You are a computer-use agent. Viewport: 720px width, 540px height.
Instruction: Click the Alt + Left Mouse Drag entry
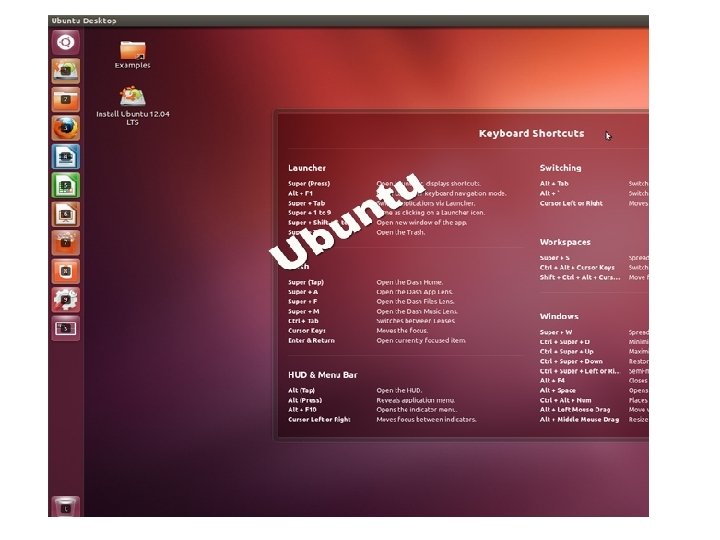tap(574, 410)
